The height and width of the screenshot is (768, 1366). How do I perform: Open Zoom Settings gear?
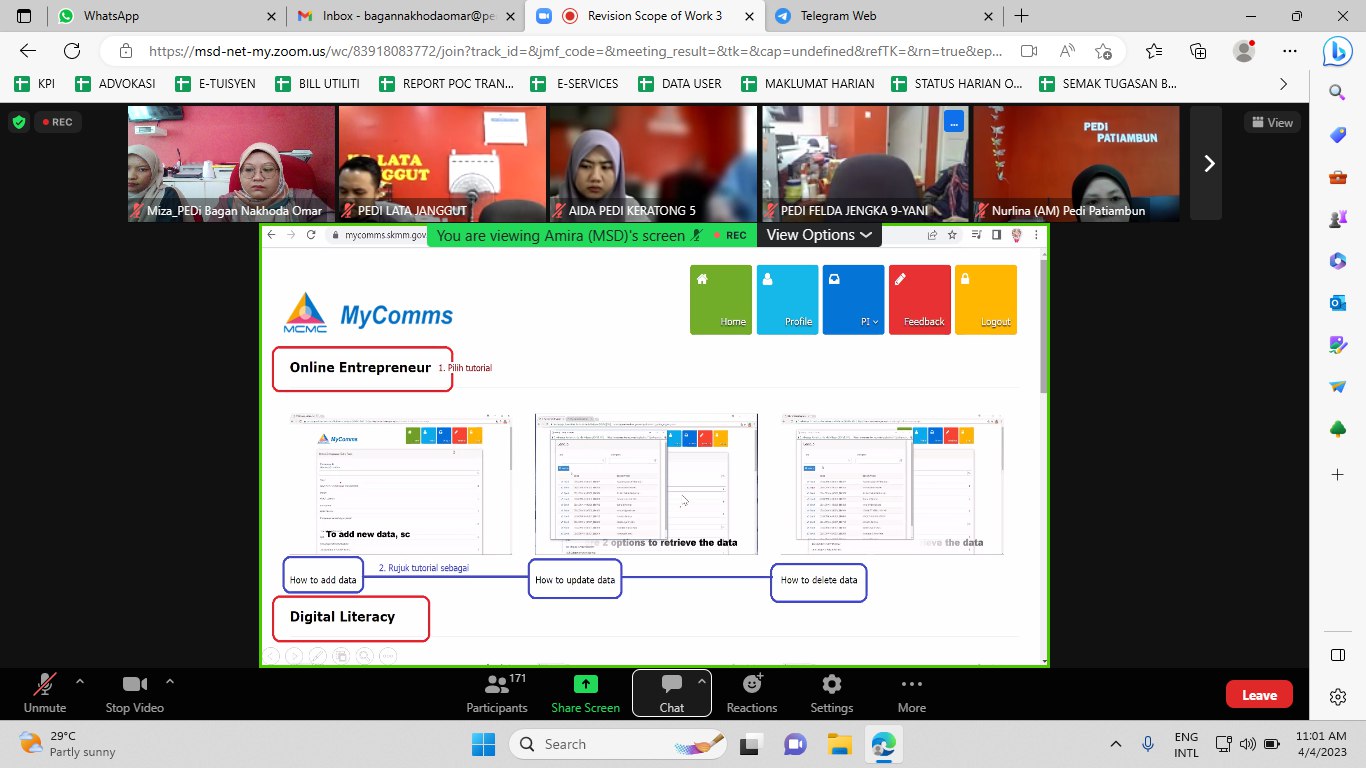click(x=832, y=693)
